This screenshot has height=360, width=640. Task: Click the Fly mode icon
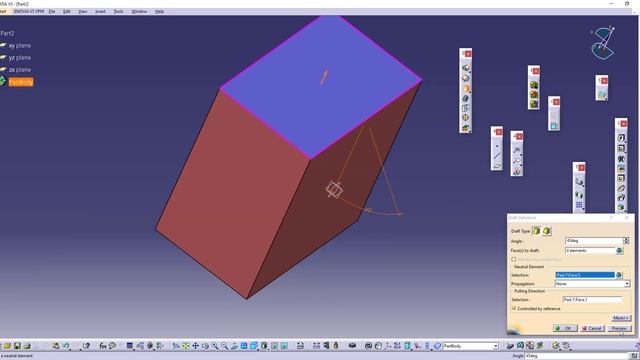pyautogui.click(x=176, y=346)
